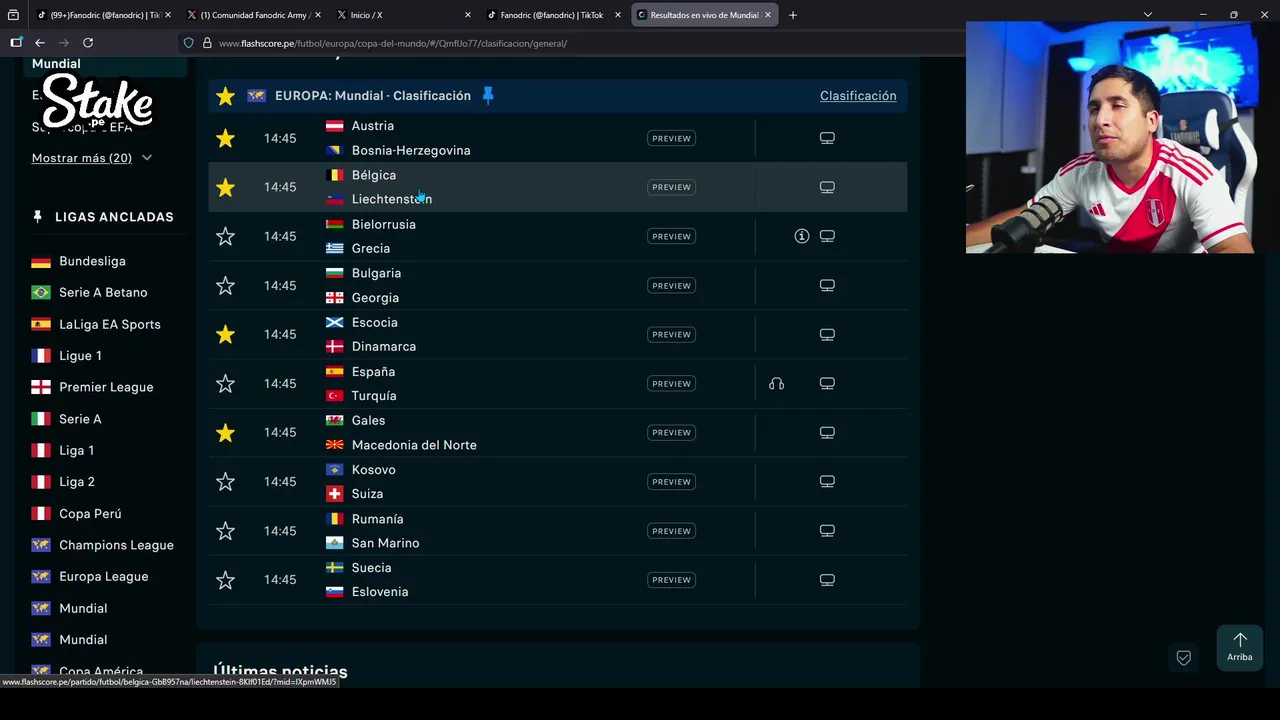Viewport: 1280px width, 720px height.
Task: Toggle favorite star for Rumanía match
Action: [225, 530]
